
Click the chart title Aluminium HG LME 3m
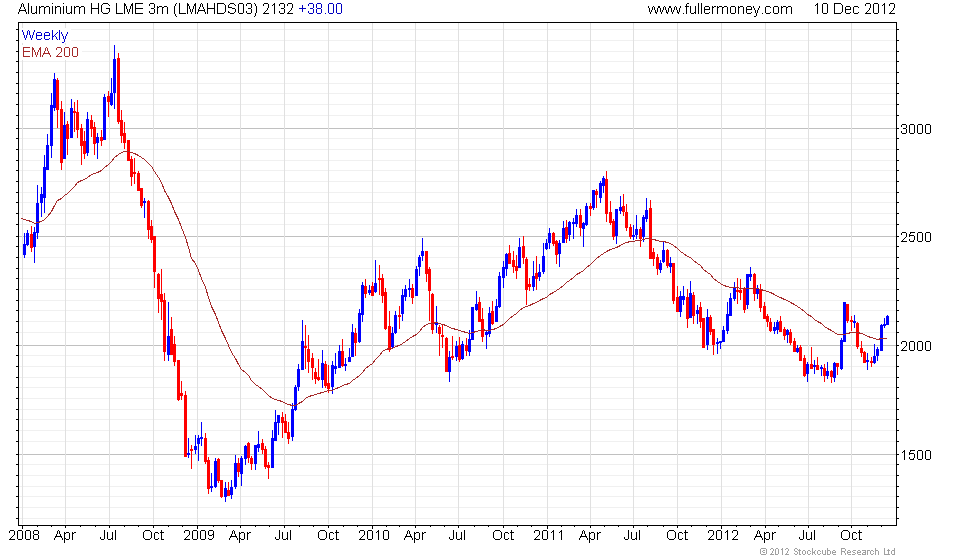(138, 9)
